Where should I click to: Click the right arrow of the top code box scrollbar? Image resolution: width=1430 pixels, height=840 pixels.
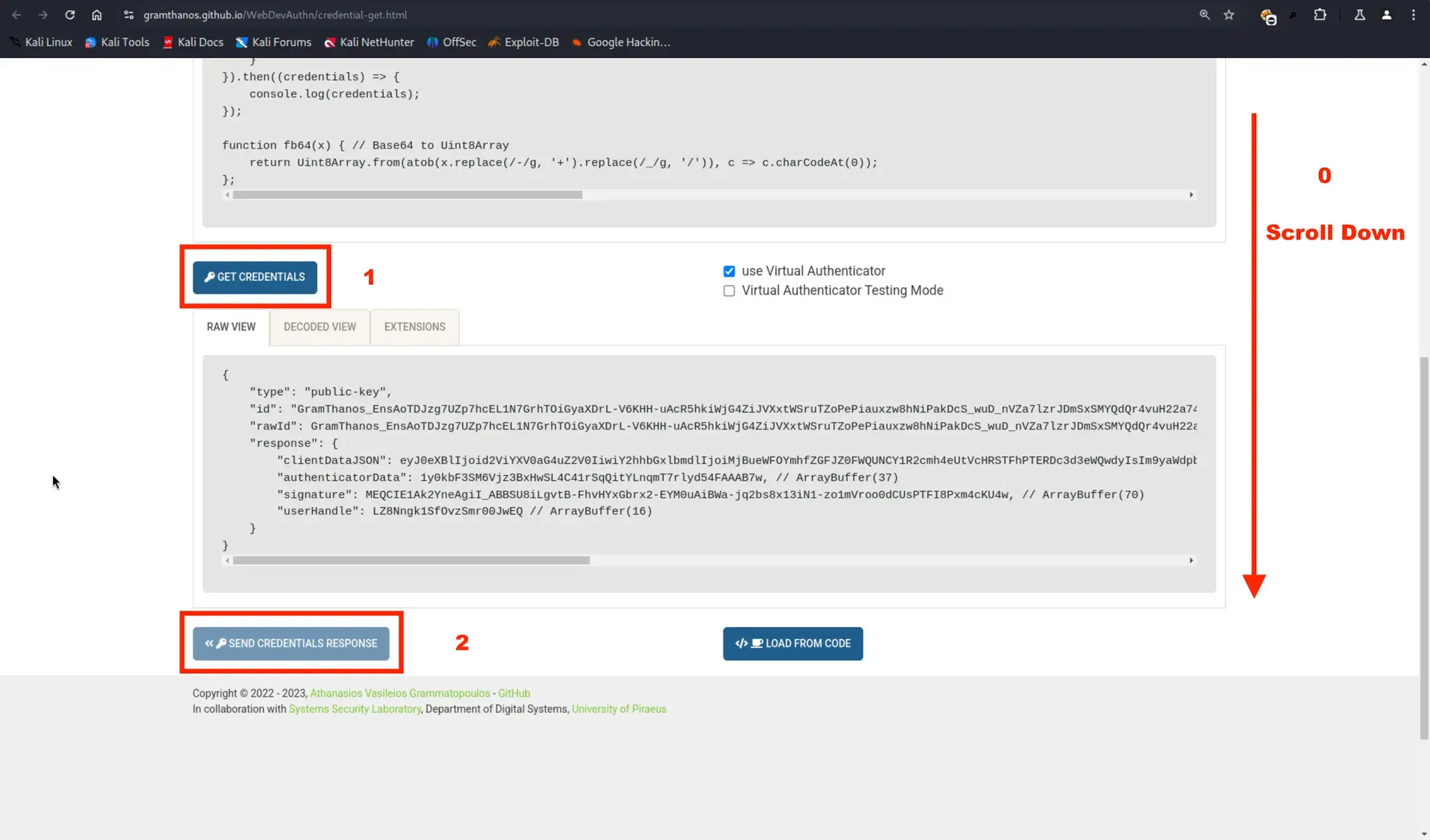pyautogui.click(x=1191, y=195)
